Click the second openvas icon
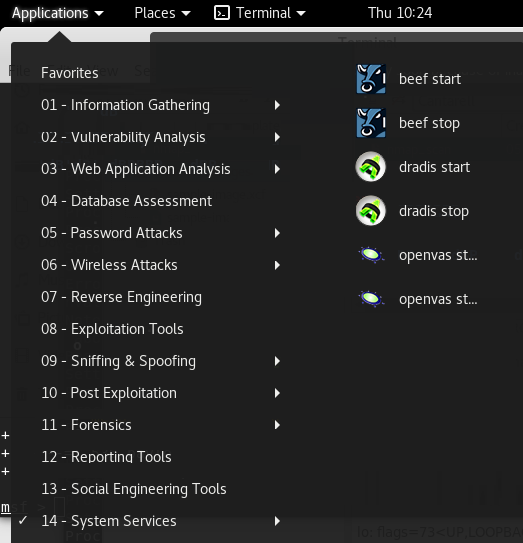This screenshot has height=543, width=523. pos(371,299)
